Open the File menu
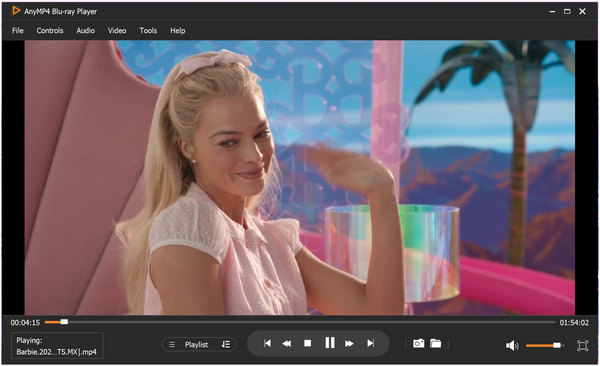This screenshot has height=366, width=600. pos(18,31)
